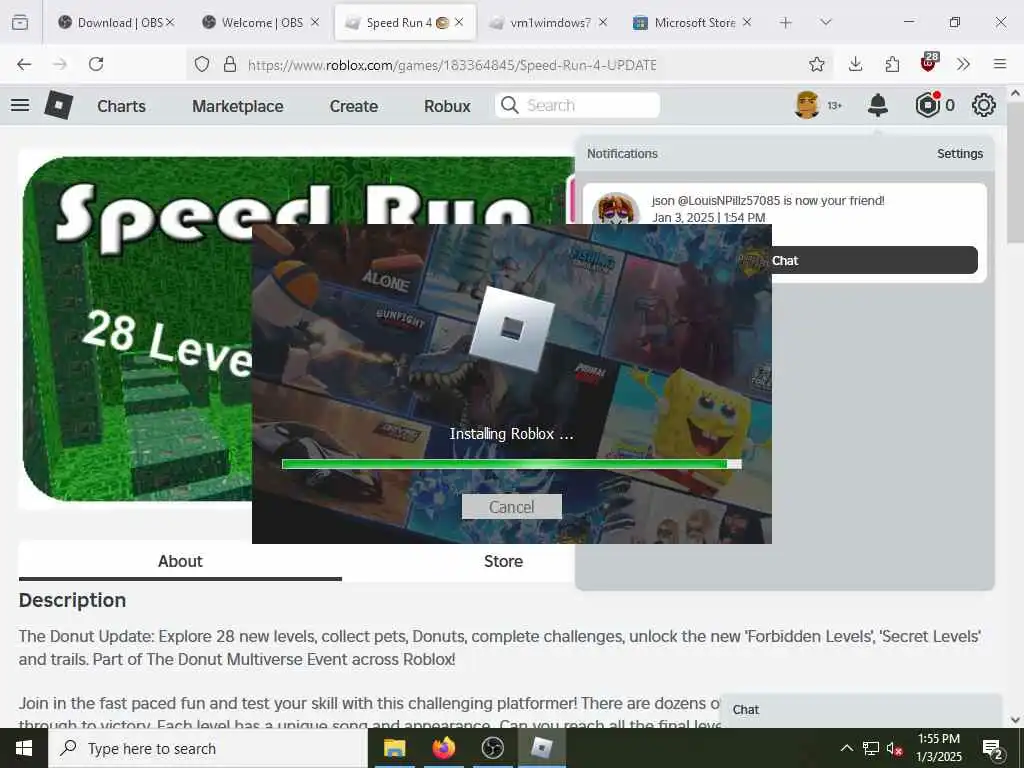Screen dimensions: 1024x768
Task: Open Roblox avatar profile icon
Action: click(807, 105)
